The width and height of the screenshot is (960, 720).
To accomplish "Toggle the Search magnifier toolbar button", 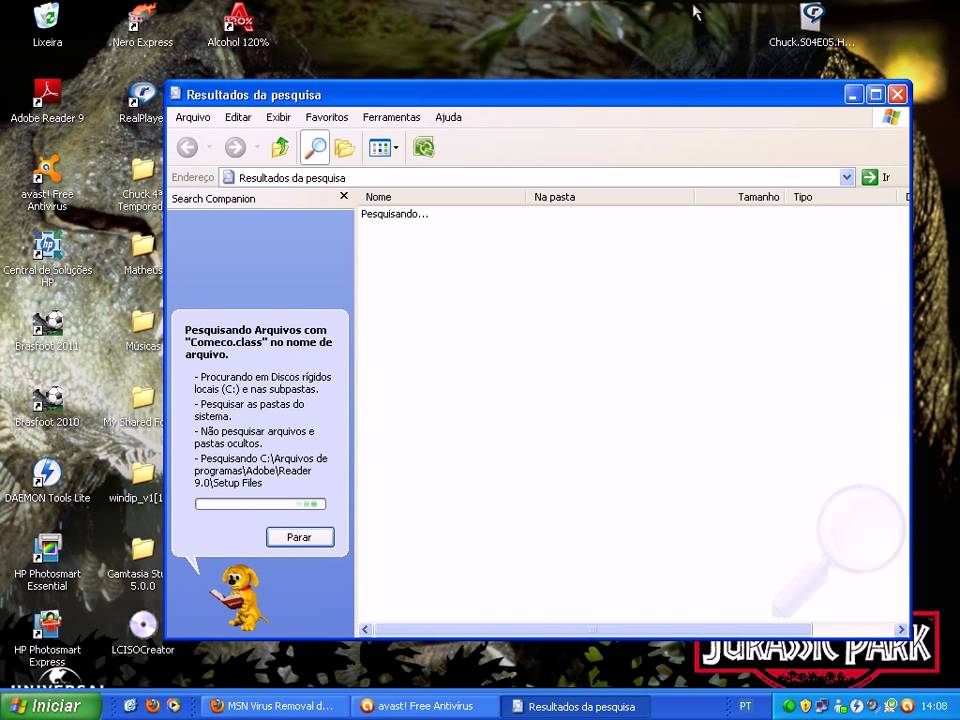I will (x=314, y=148).
